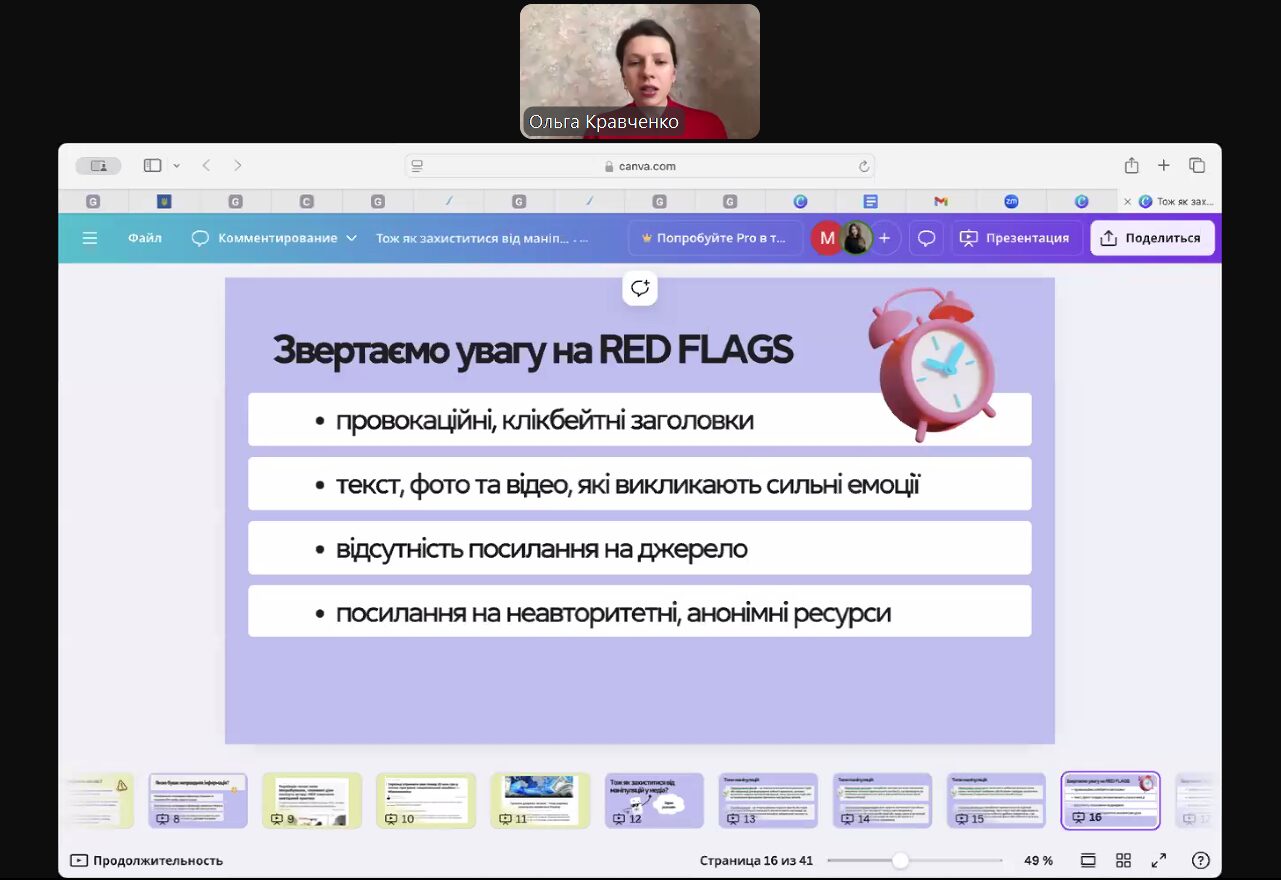Reload the page in Safari address bar
1281x880 pixels.
863,166
